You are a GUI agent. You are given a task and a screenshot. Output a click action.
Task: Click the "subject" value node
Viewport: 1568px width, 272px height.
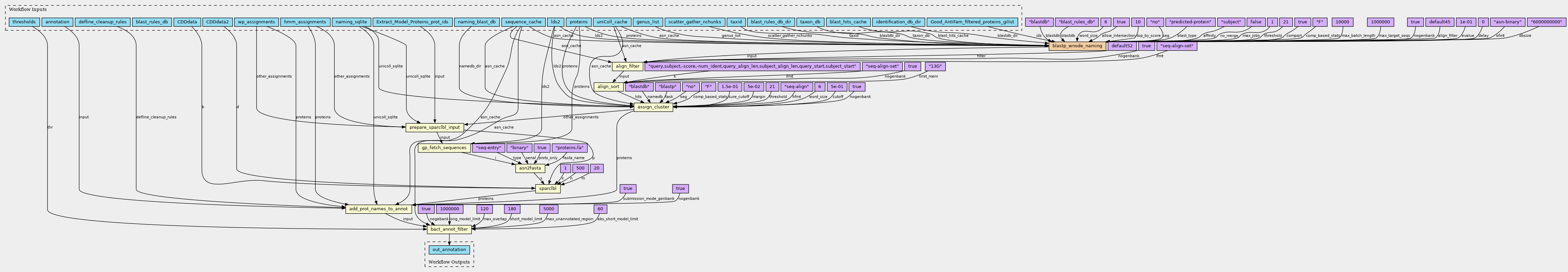click(1230, 22)
